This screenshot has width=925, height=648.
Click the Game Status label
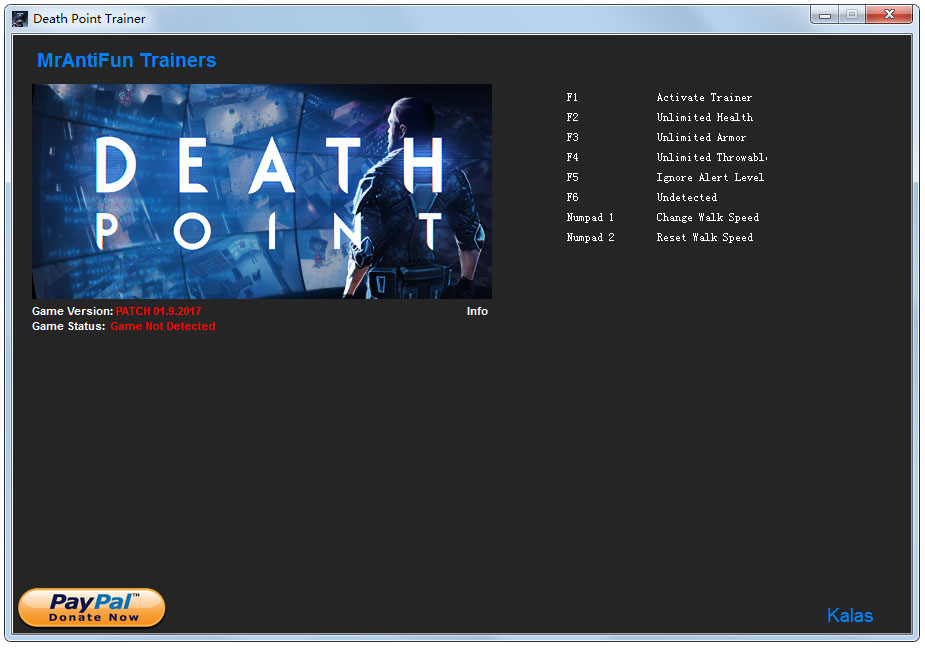pyautogui.click(x=68, y=326)
